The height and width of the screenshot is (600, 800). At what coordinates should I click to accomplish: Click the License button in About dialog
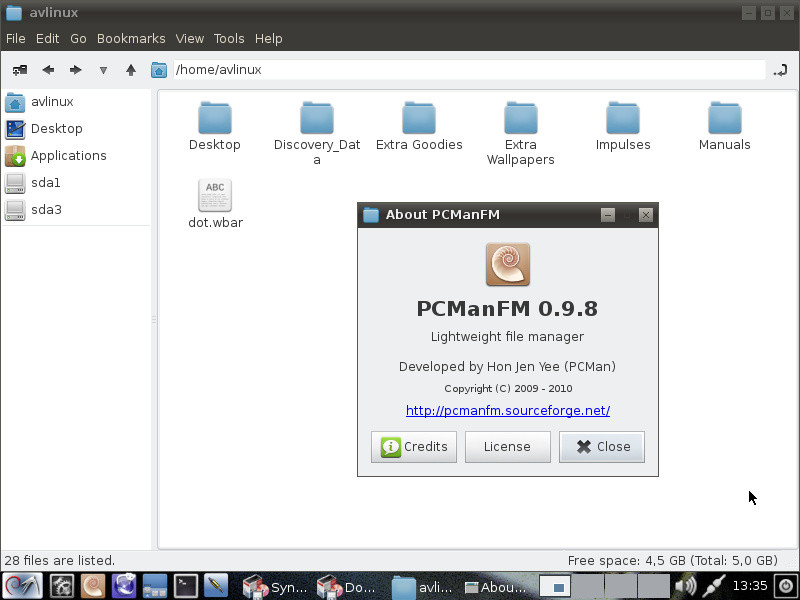508,447
